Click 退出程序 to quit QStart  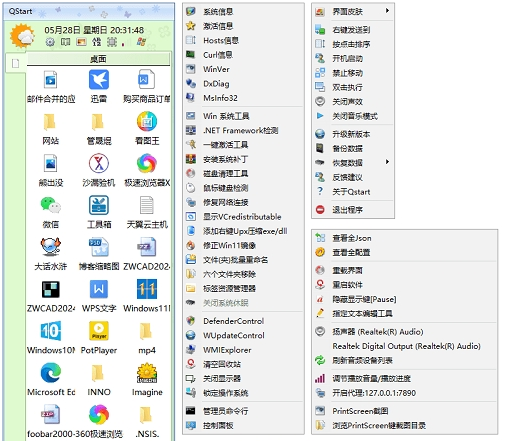click(353, 210)
